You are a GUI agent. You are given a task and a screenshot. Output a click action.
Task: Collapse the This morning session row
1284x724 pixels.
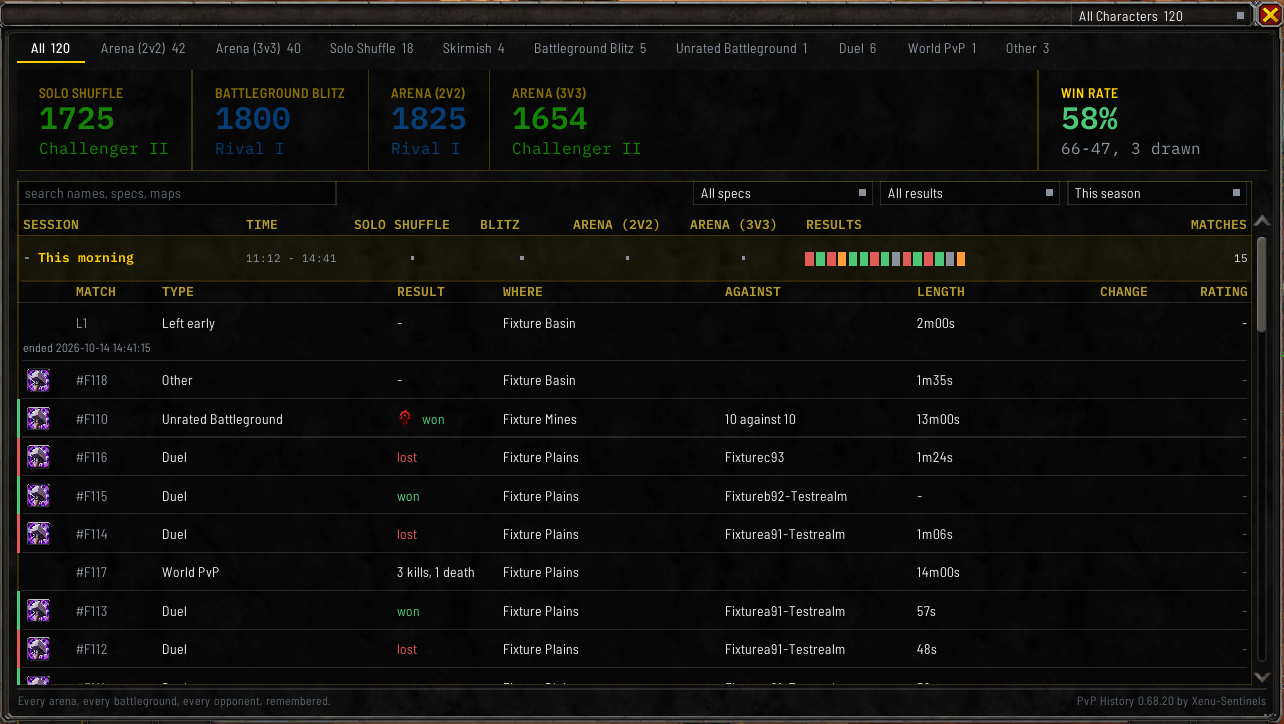(634, 258)
